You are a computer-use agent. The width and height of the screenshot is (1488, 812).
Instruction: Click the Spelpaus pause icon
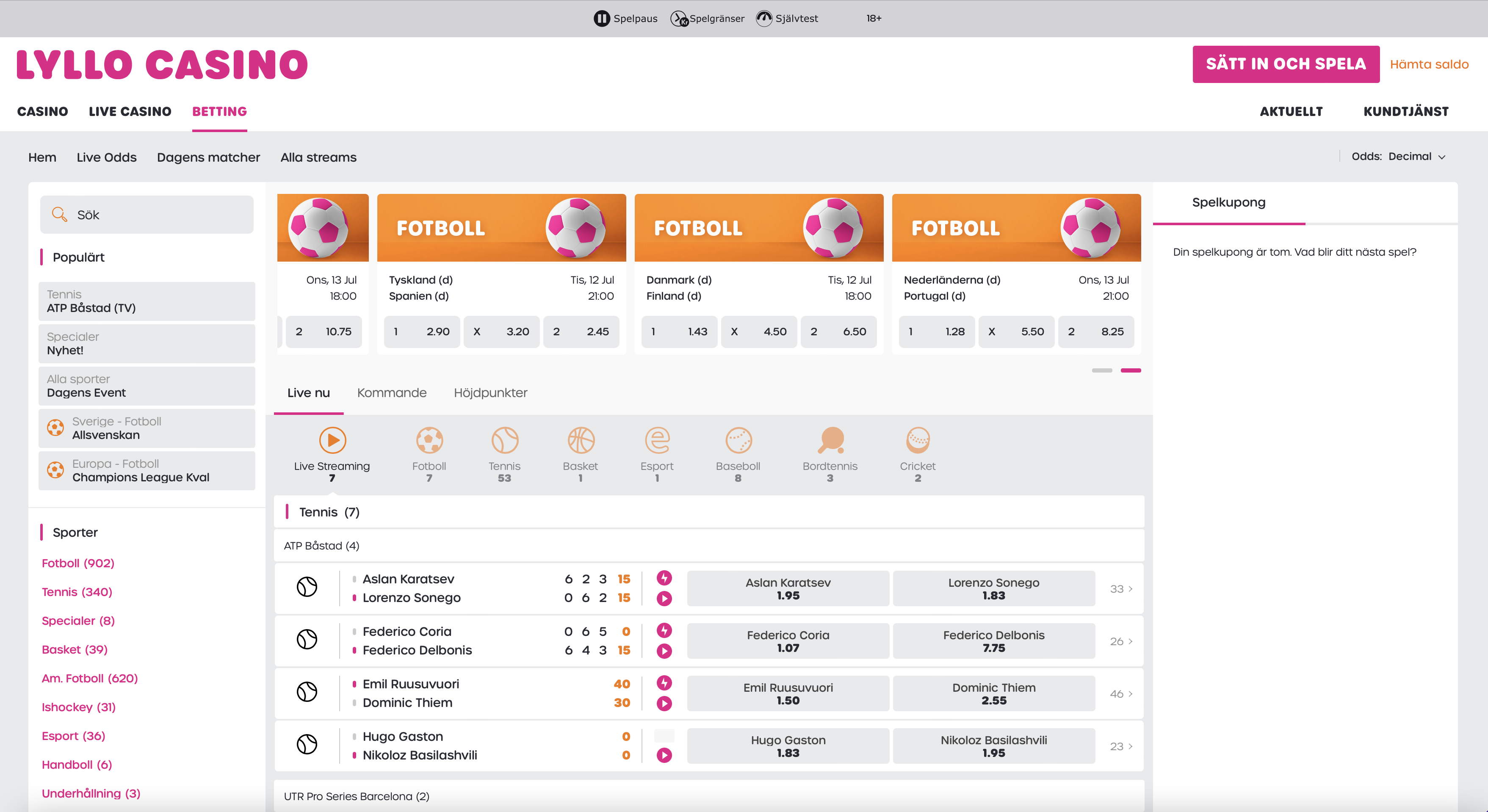[x=601, y=19]
